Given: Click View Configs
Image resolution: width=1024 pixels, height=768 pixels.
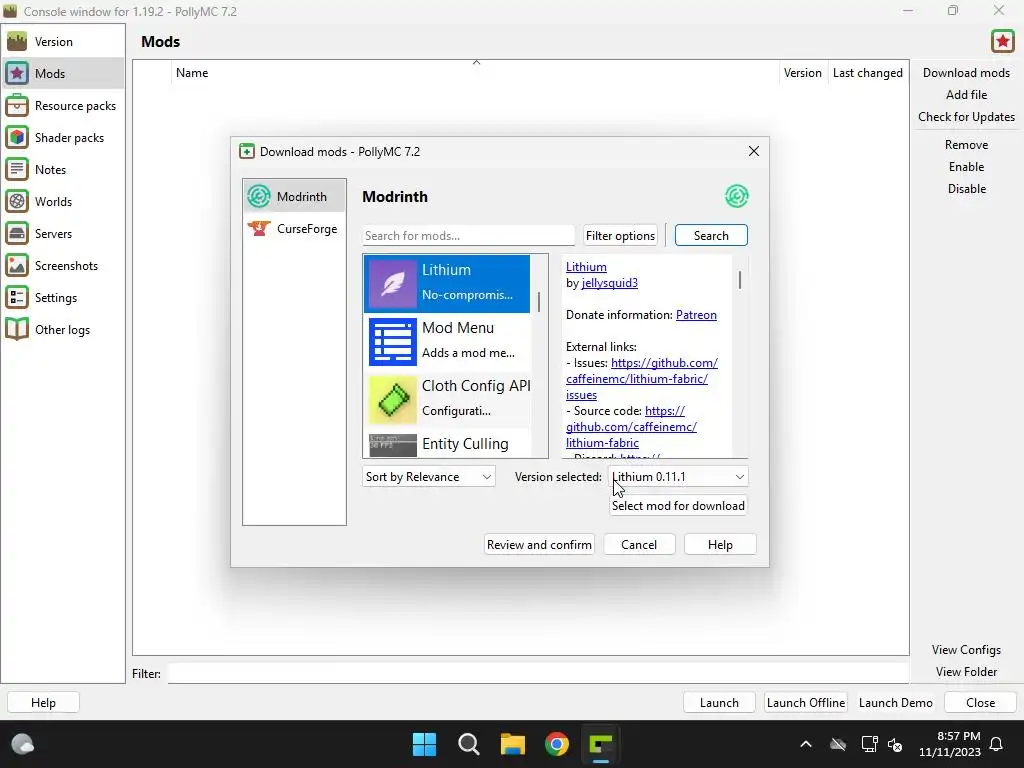Looking at the screenshot, I should point(966,650).
